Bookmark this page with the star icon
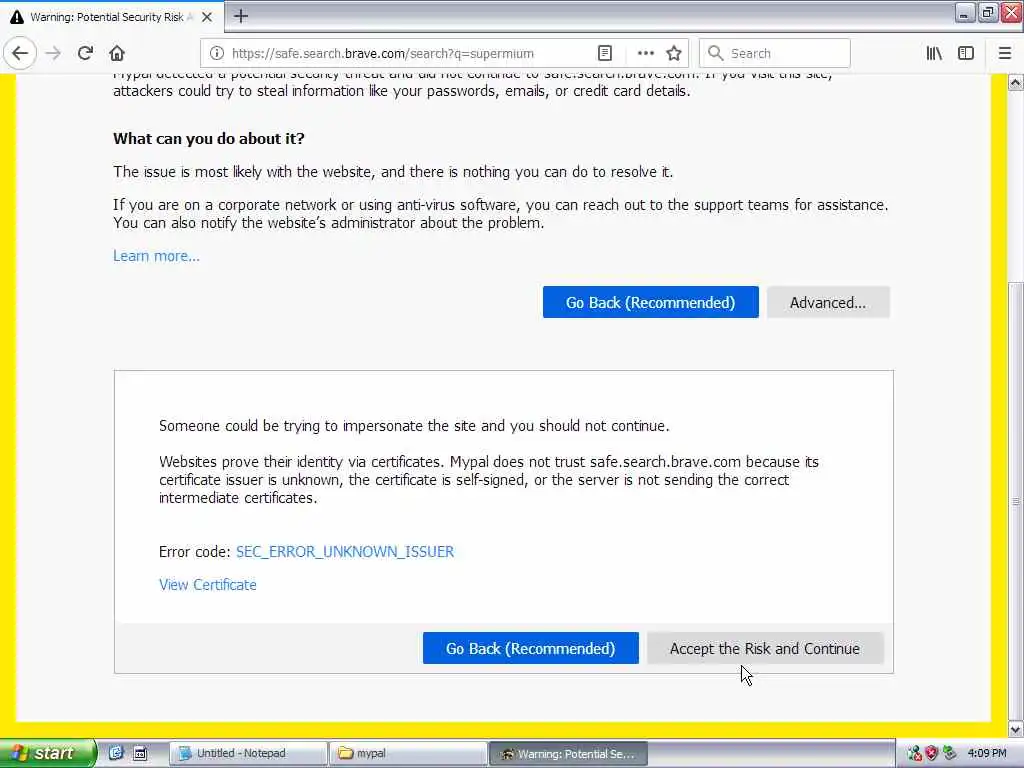This screenshot has height=768, width=1024. pyautogui.click(x=674, y=53)
